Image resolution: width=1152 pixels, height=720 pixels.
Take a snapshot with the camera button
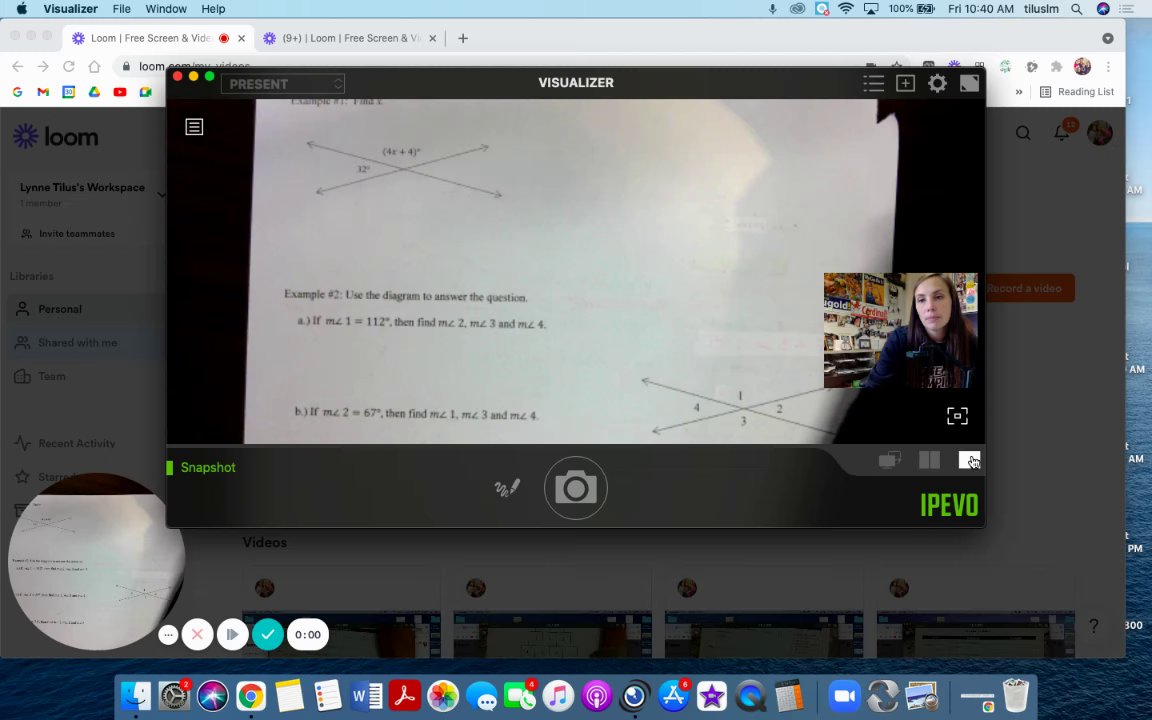tap(575, 488)
